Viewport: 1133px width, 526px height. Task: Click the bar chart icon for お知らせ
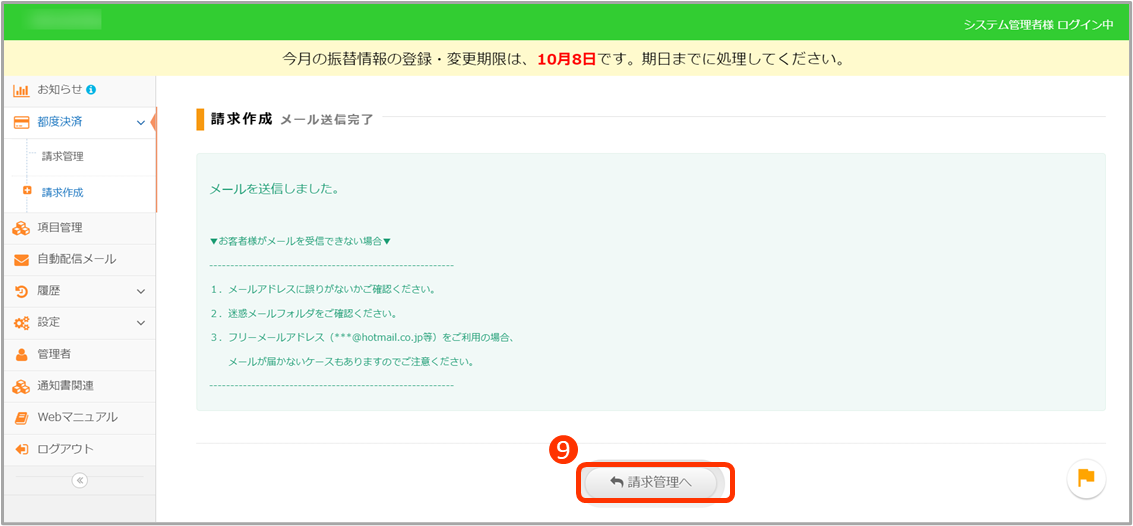[21, 90]
